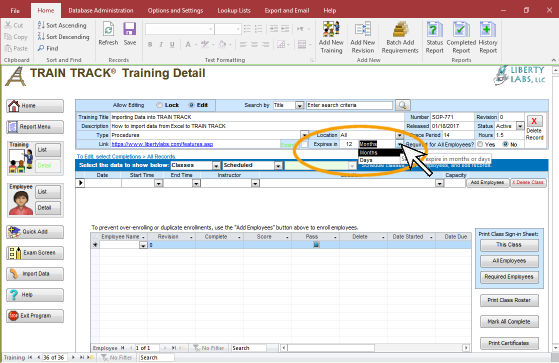Choose Months in expiry dropdown list
The width and height of the screenshot is (559, 363).
coord(379,153)
